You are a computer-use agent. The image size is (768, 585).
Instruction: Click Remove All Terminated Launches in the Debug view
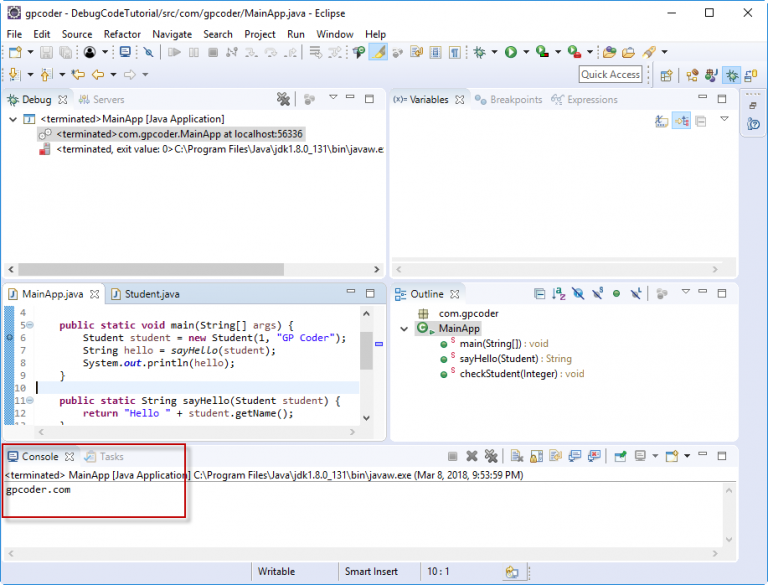[283, 99]
